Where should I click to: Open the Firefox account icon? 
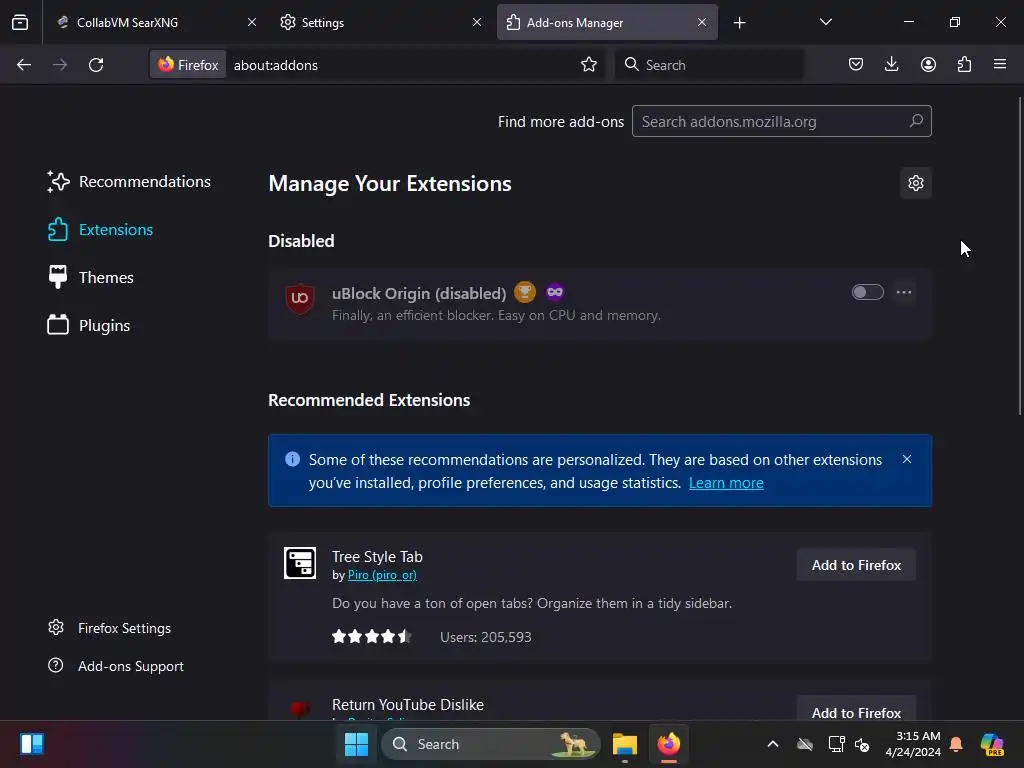pos(928,64)
